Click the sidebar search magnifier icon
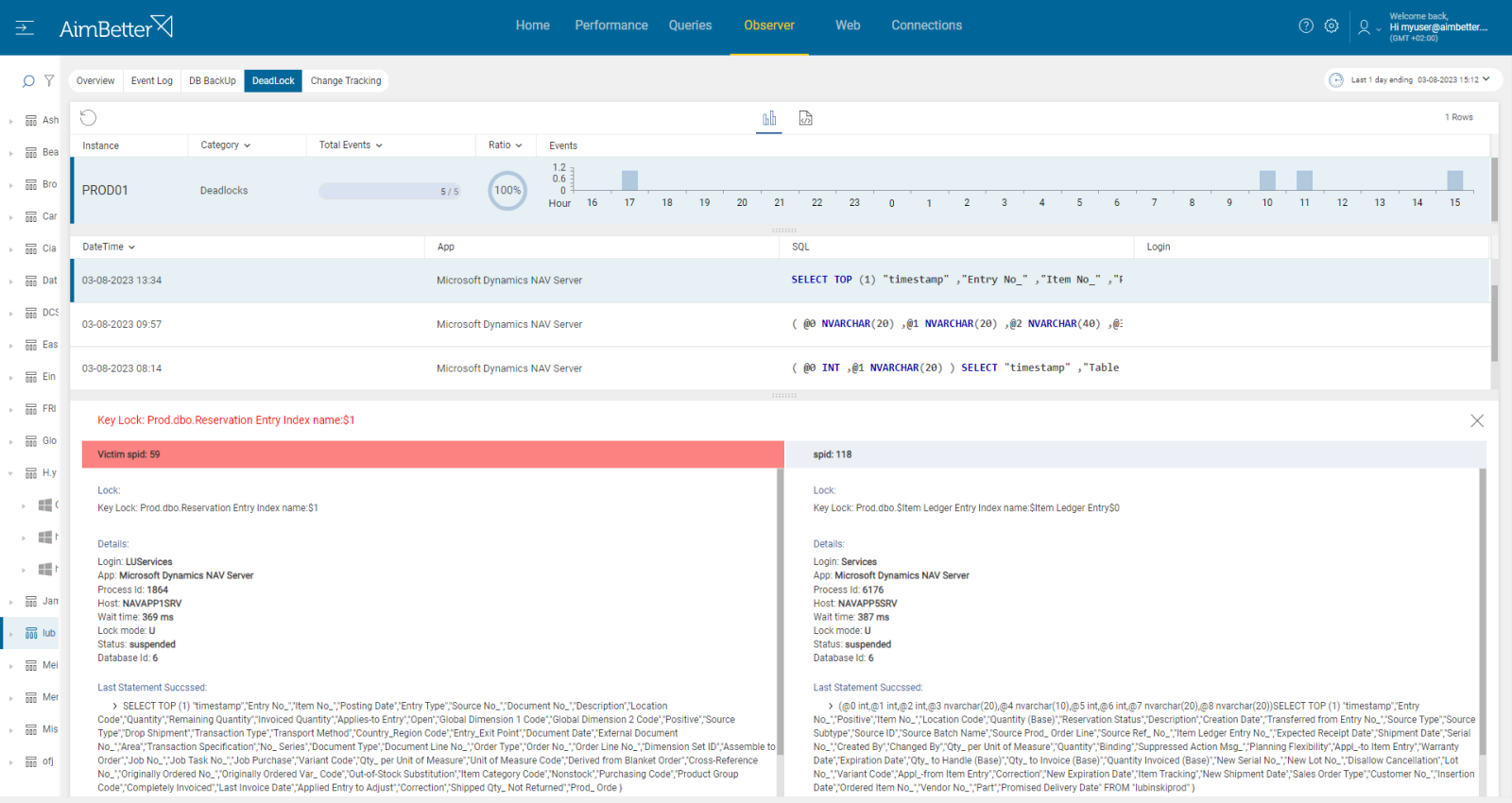 [x=28, y=81]
